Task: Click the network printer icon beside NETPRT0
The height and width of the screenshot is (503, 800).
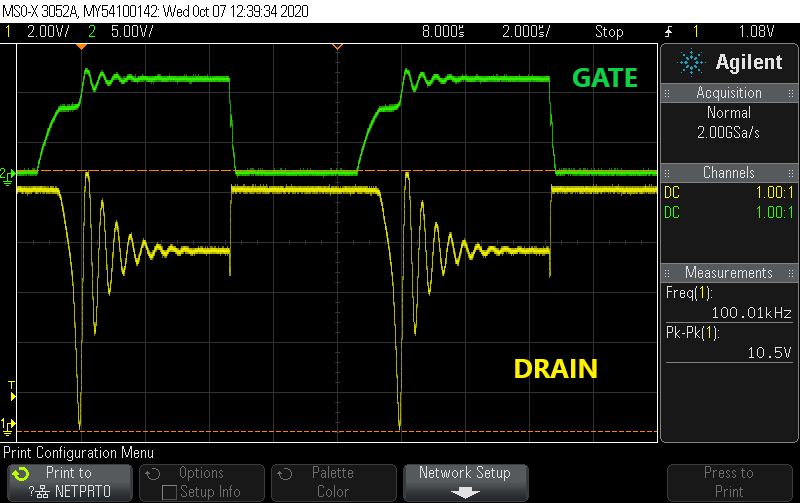Action: point(43,492)
